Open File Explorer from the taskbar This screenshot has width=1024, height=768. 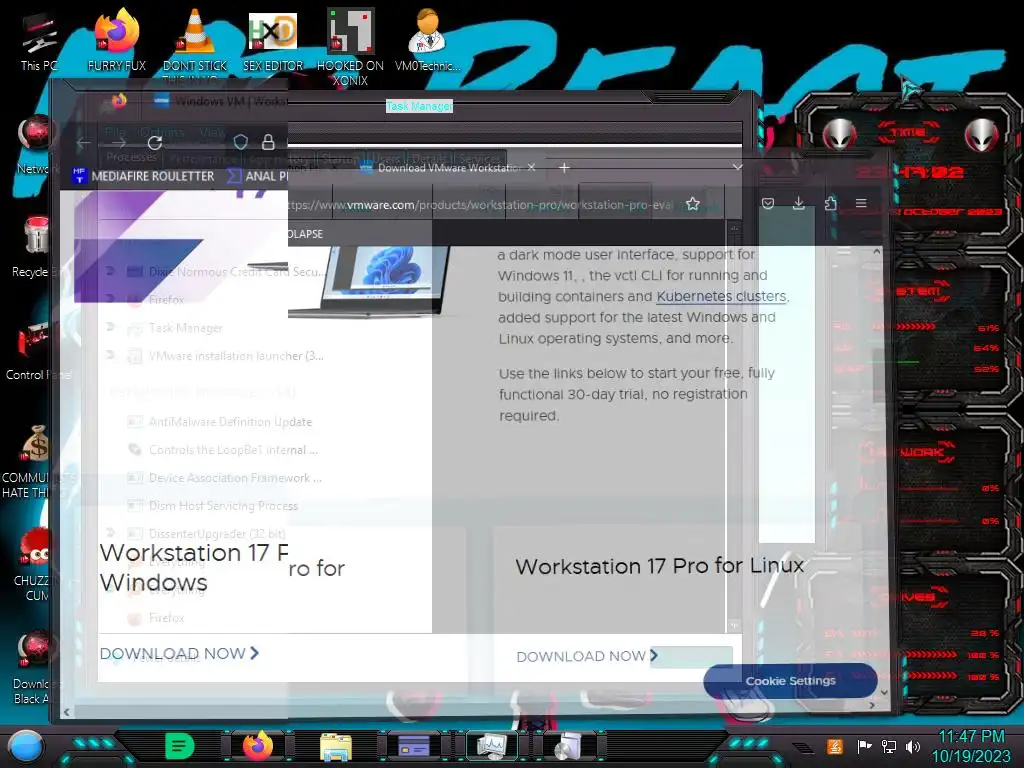point(336,746)
